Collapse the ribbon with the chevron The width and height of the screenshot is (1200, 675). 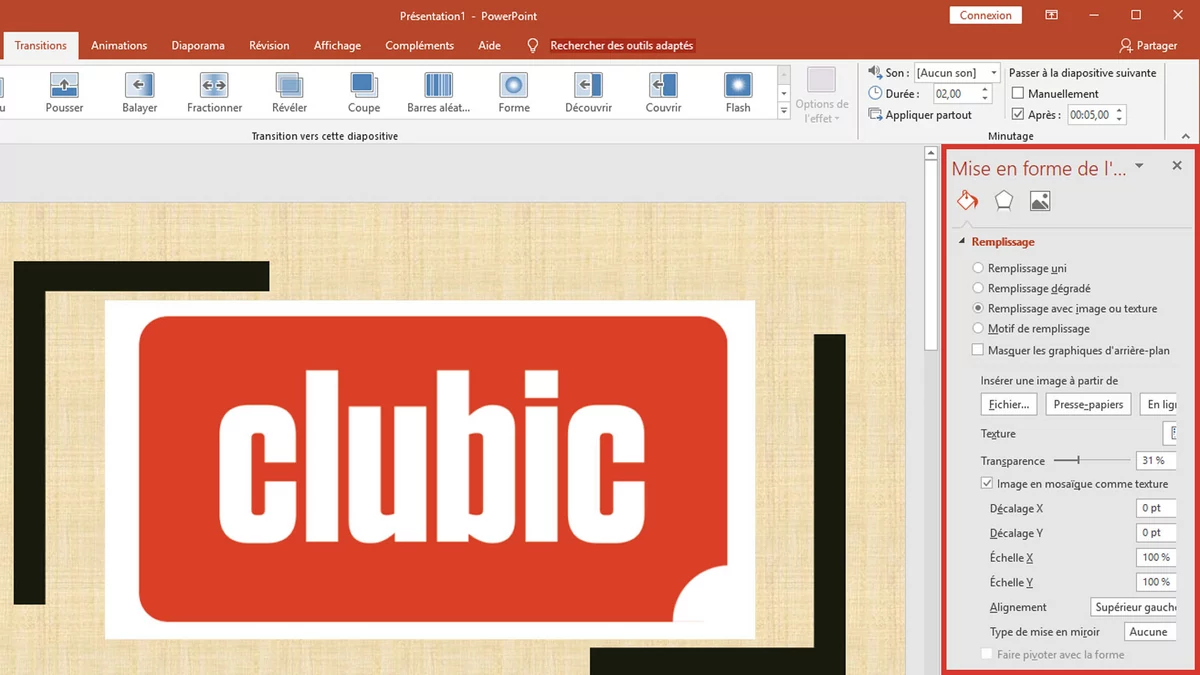(x=1186, y=137)
